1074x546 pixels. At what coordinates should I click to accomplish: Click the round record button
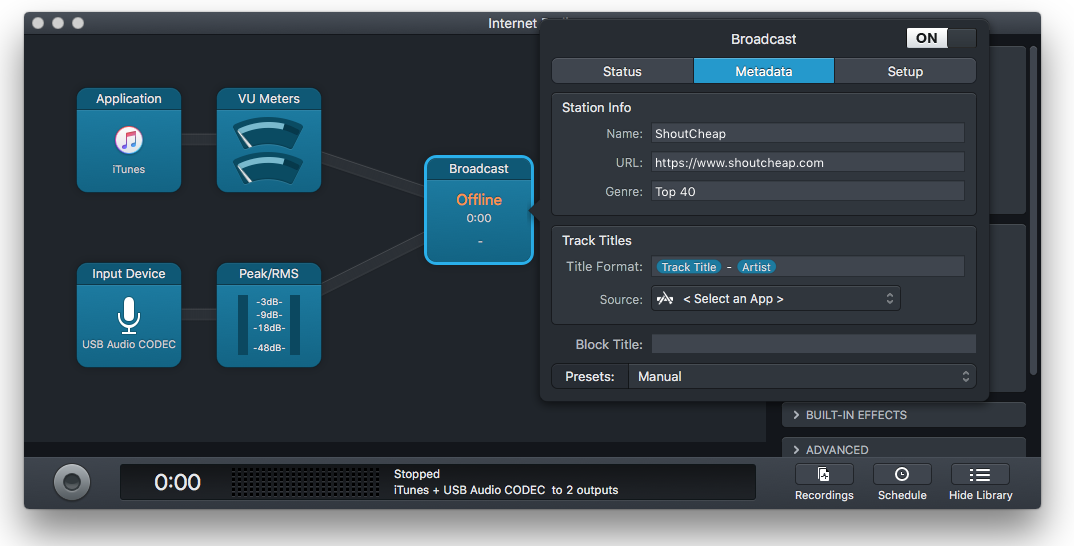click(x=72, y=482)
